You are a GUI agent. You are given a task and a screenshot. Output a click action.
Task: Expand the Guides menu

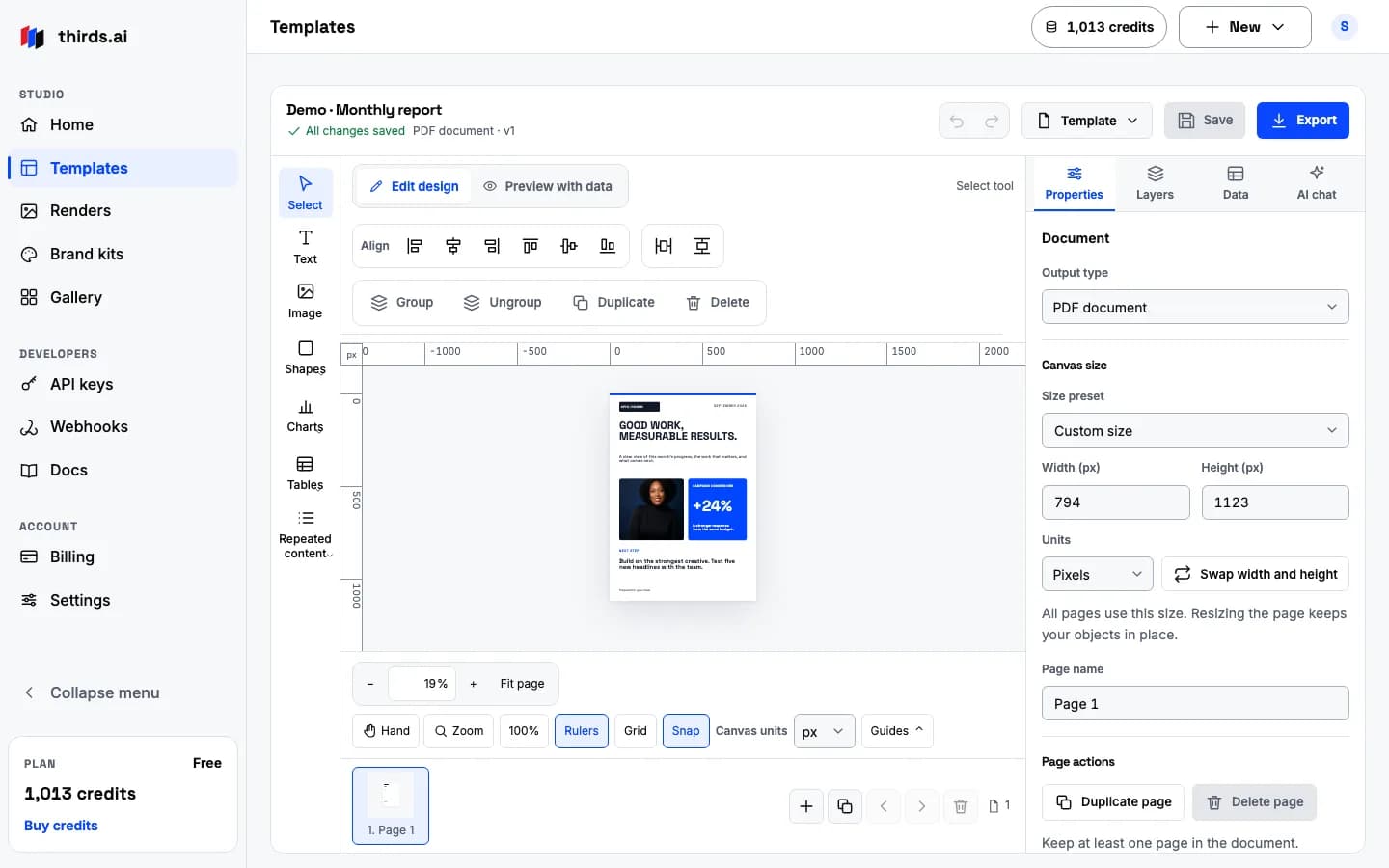[x=897, y=731]
